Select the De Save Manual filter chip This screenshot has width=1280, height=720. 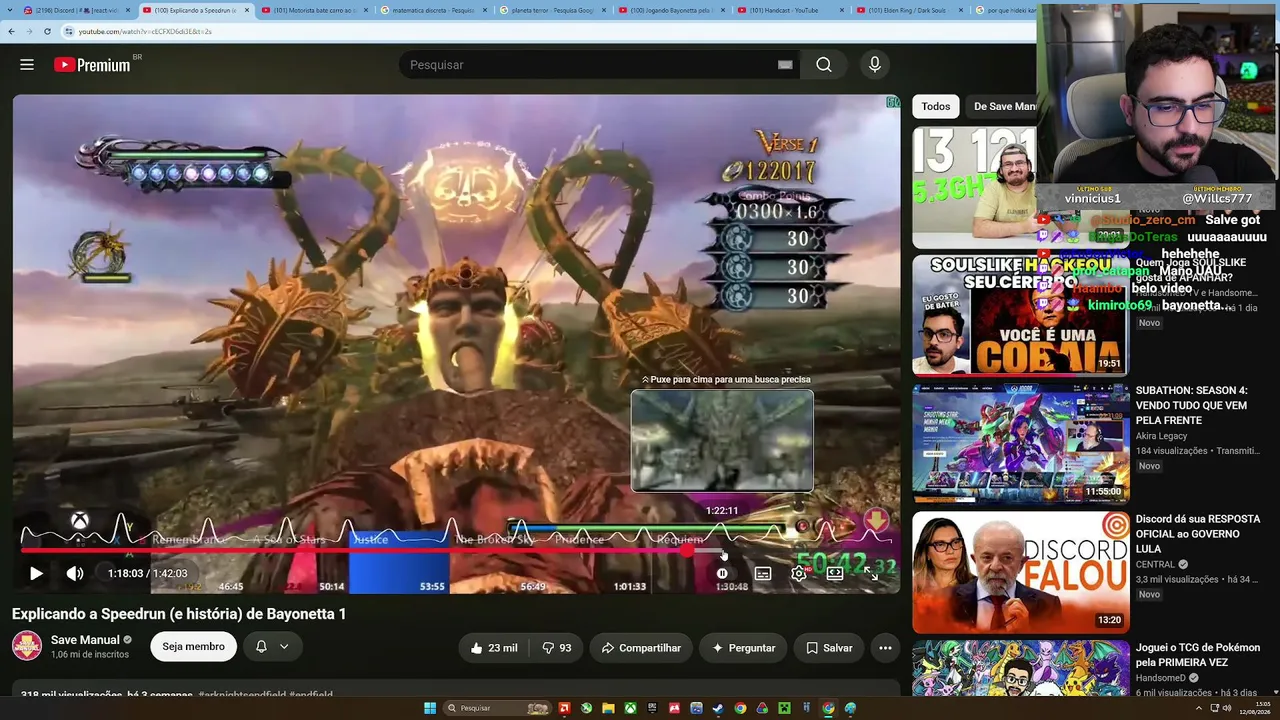coord(1002,106)
